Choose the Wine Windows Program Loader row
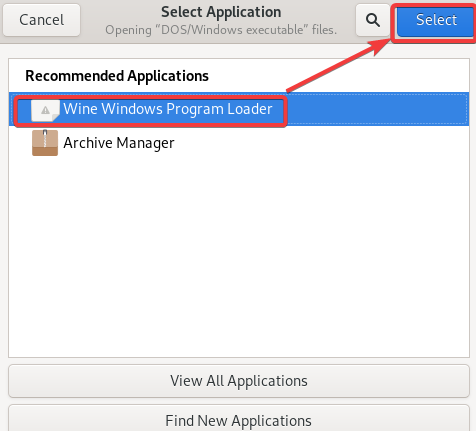 pyautogui.click(x=239, y=109)
